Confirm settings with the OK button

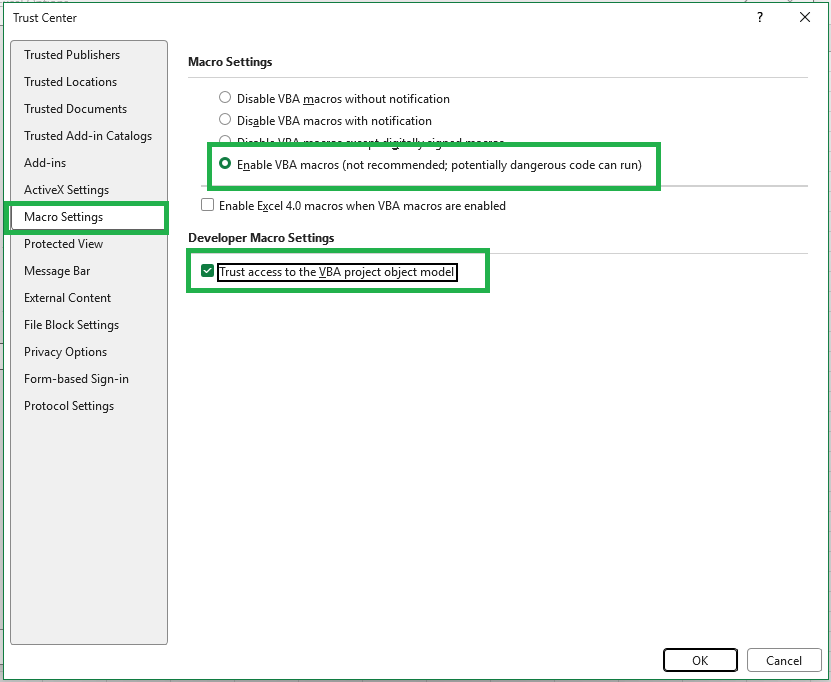pyautogui.click(x=700, y=660)
